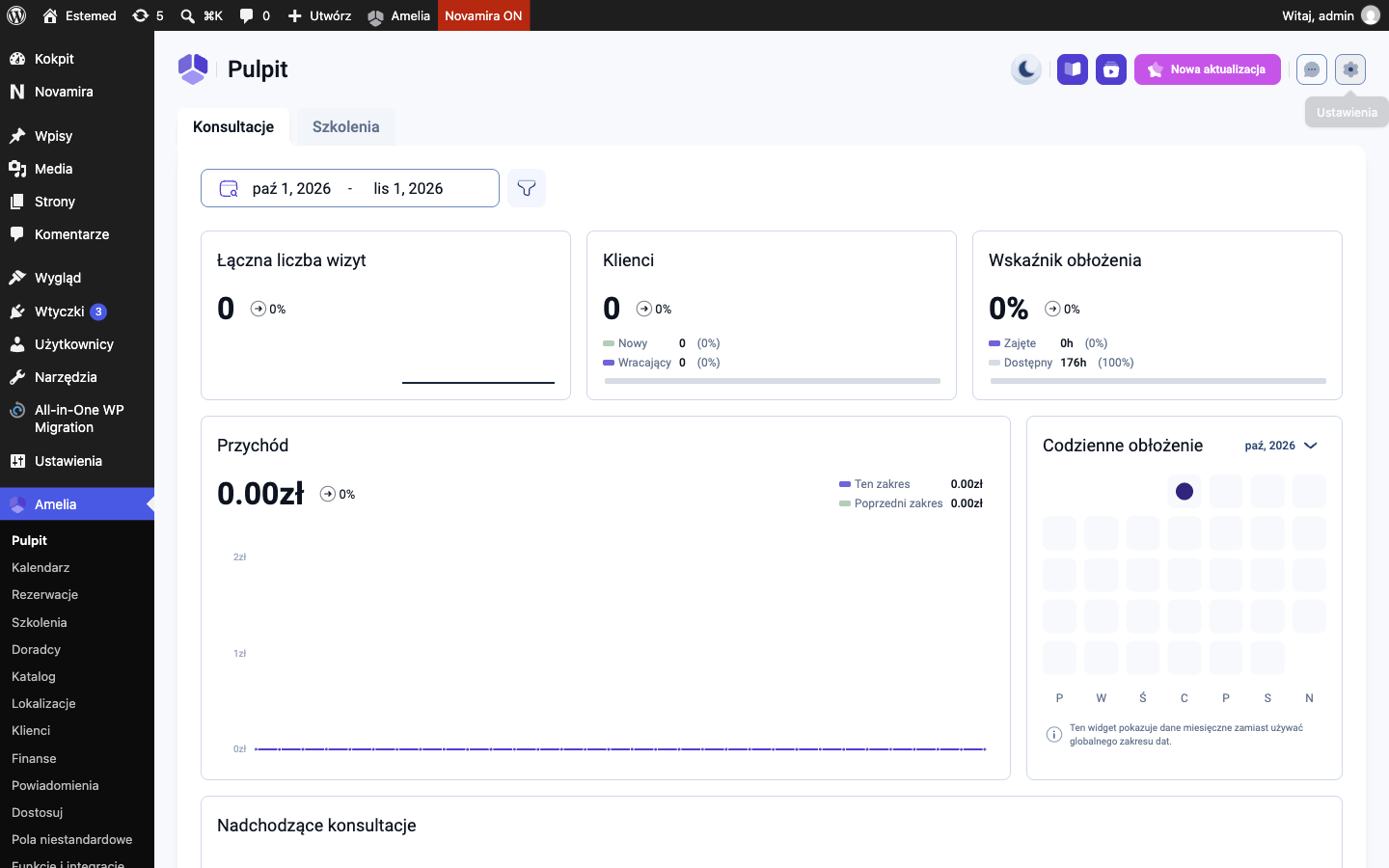Open comments bubble in admin bar
Screen dimensions: 1389x868
(255, 15)
